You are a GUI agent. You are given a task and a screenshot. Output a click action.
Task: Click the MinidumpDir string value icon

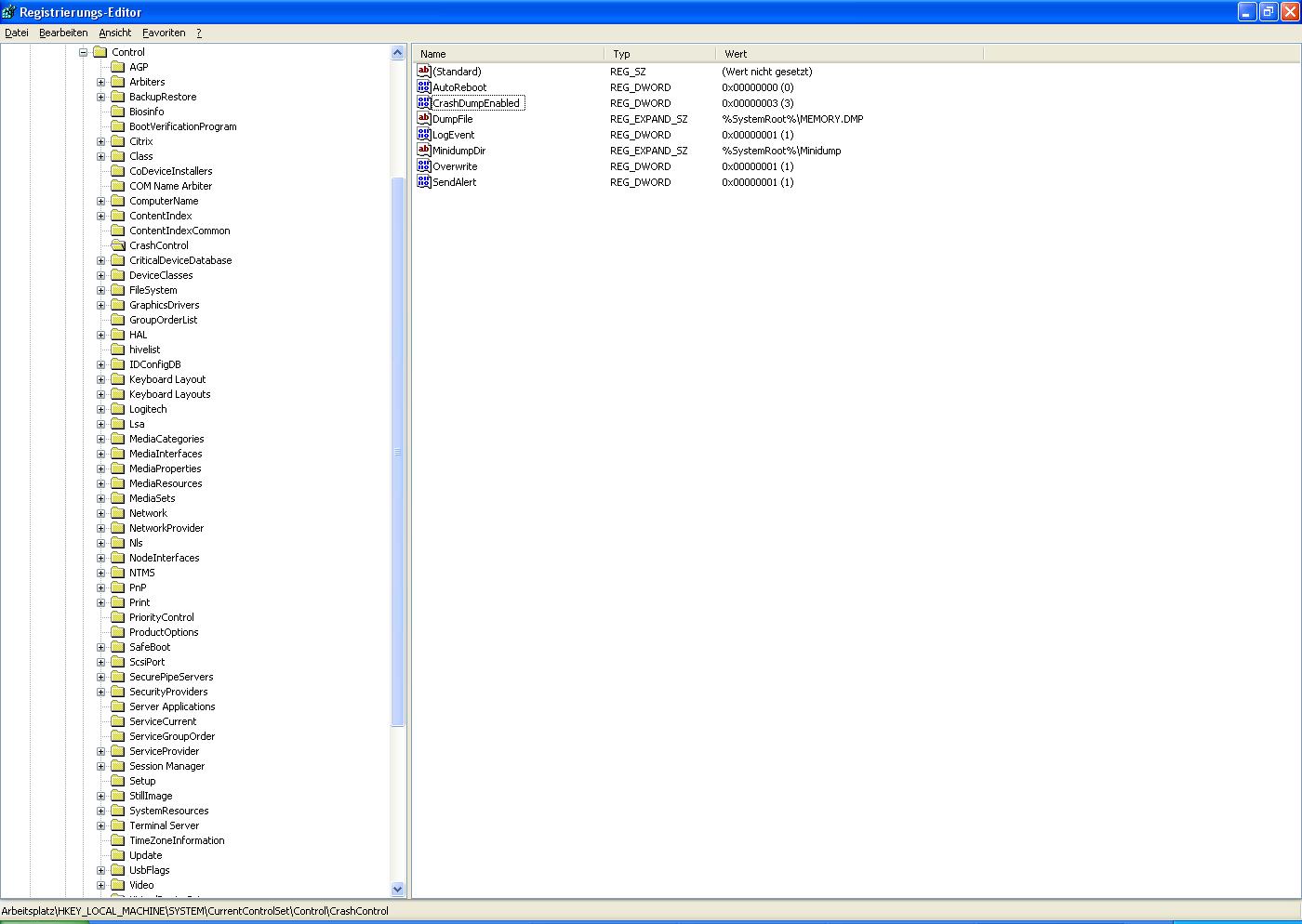coord(424,151)
